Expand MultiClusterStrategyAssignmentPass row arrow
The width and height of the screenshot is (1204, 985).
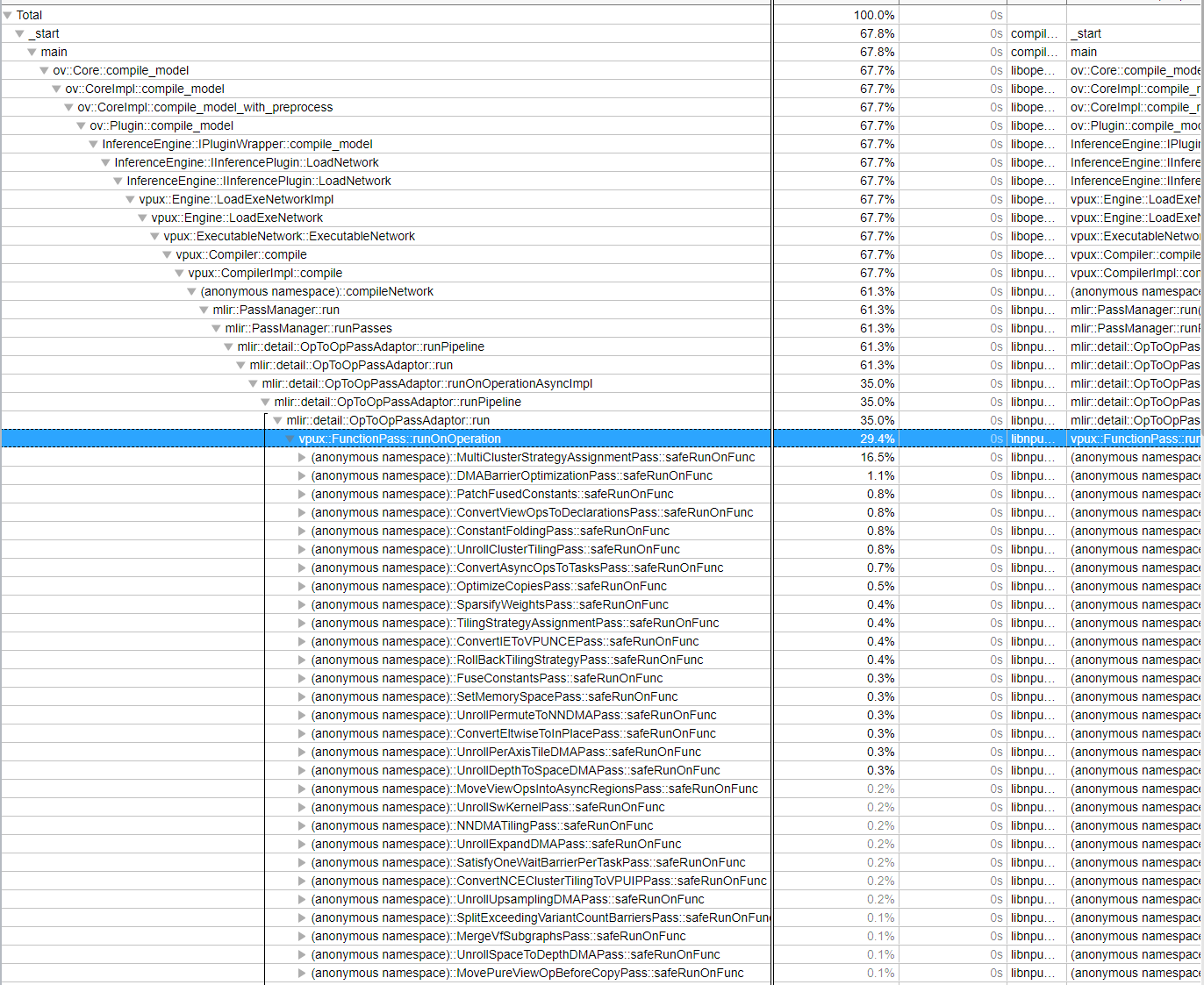(303, 457)
